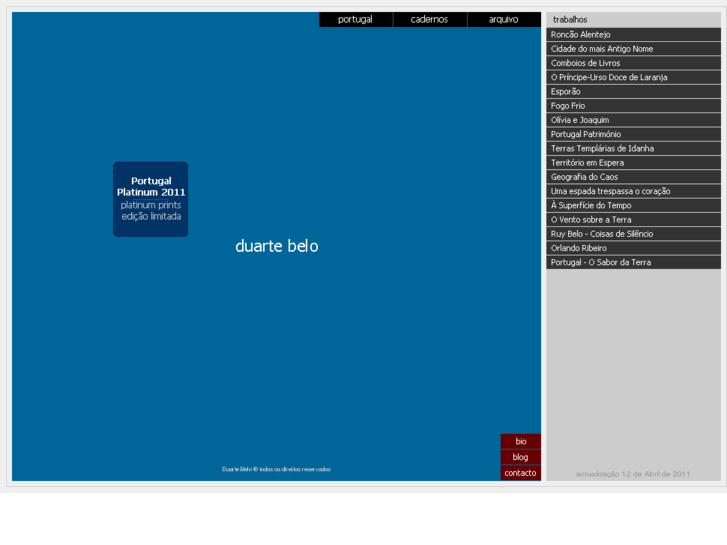Viewport: 727px width, 545px height.
Task: Open the cadernos menu tab
Action: pyautogui.click(x=430, y=19)
